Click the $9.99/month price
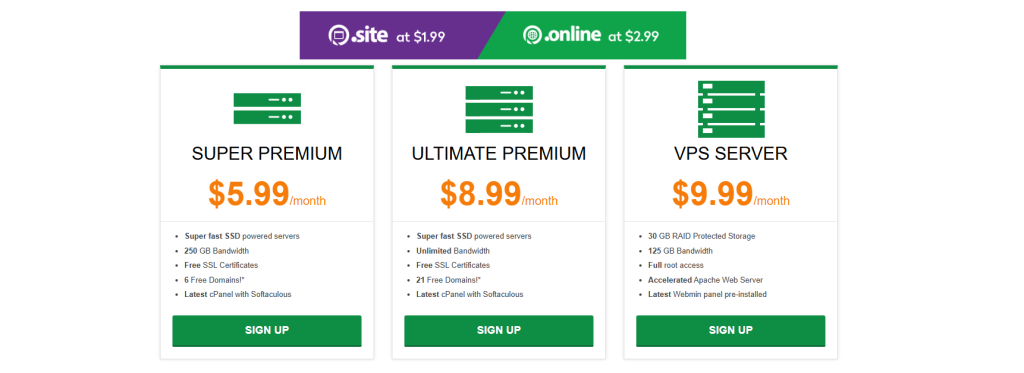The height and width of the screenshot is (373, 1024). pos(731,193)
